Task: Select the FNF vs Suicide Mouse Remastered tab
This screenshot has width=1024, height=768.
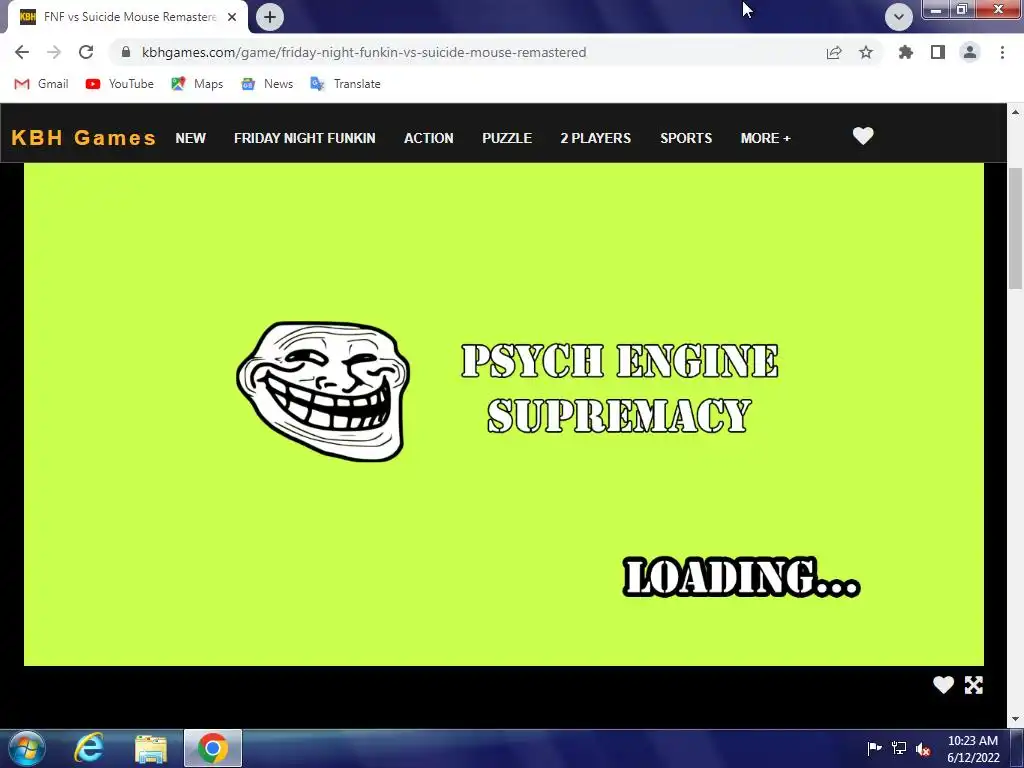Action: [x=127, y=17]
